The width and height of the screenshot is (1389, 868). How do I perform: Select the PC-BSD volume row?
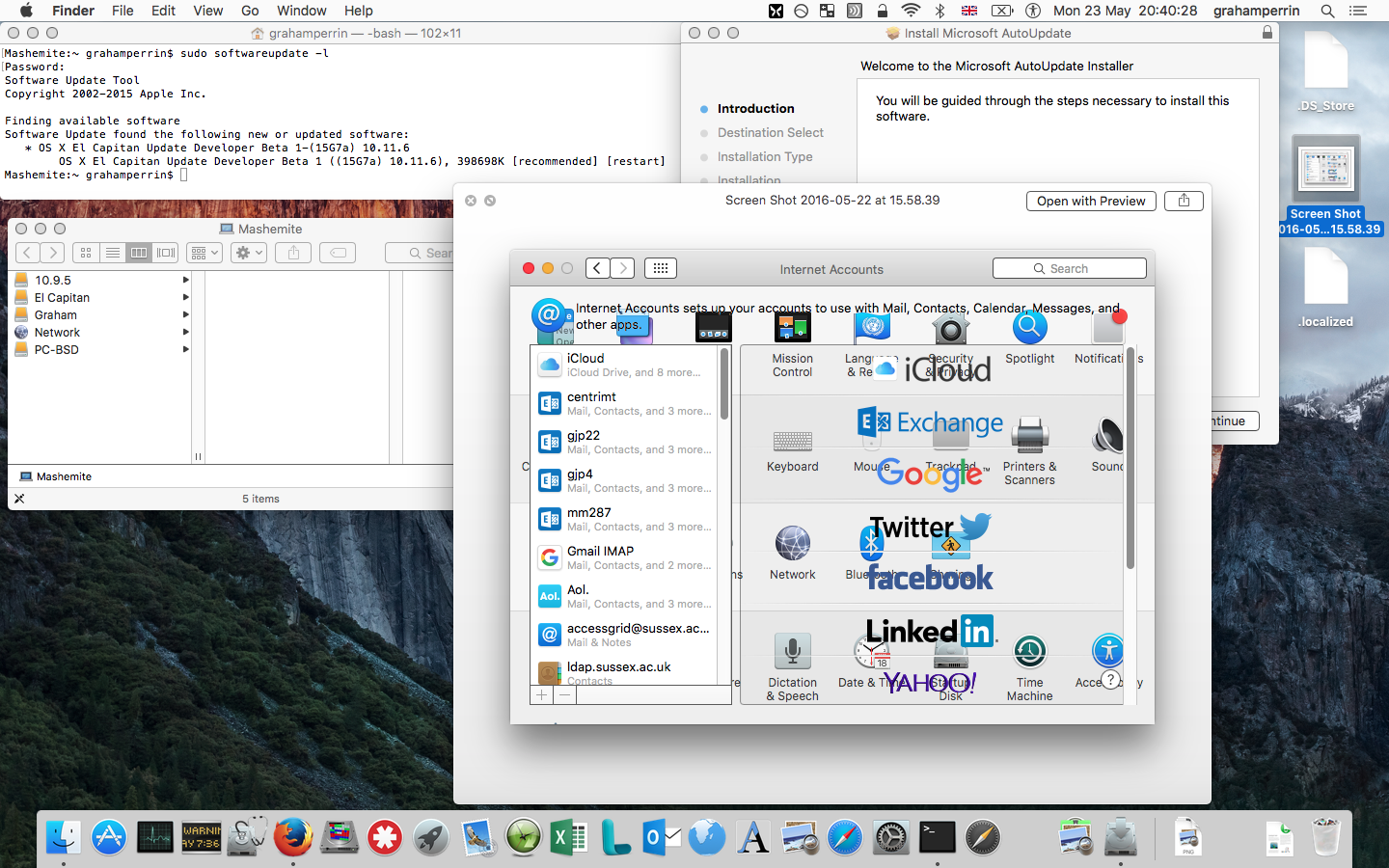pos(101,349)
